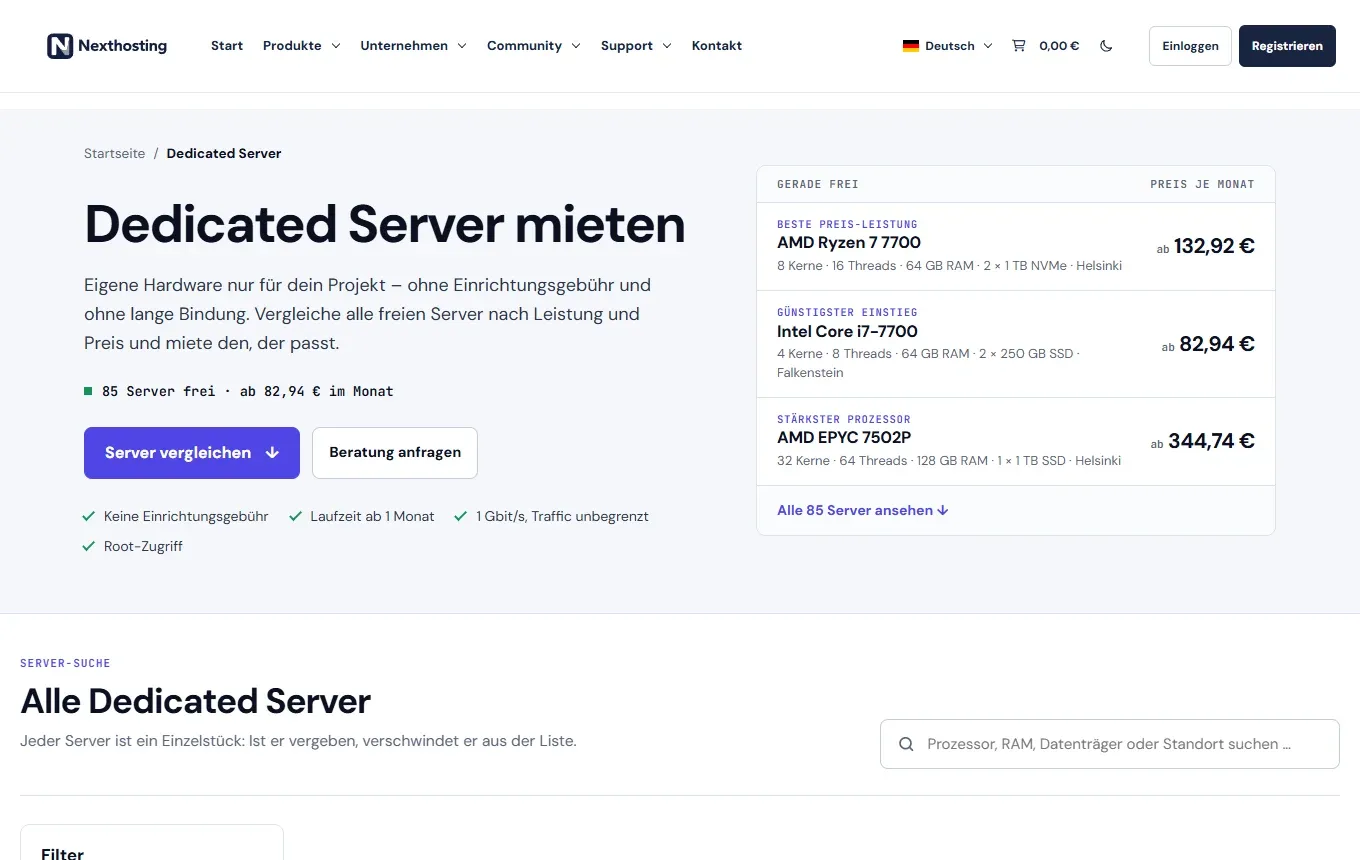Open the shopping cart icon
The height and width of the screenshot is (860, 1360).
click(x=1019, y=46)
